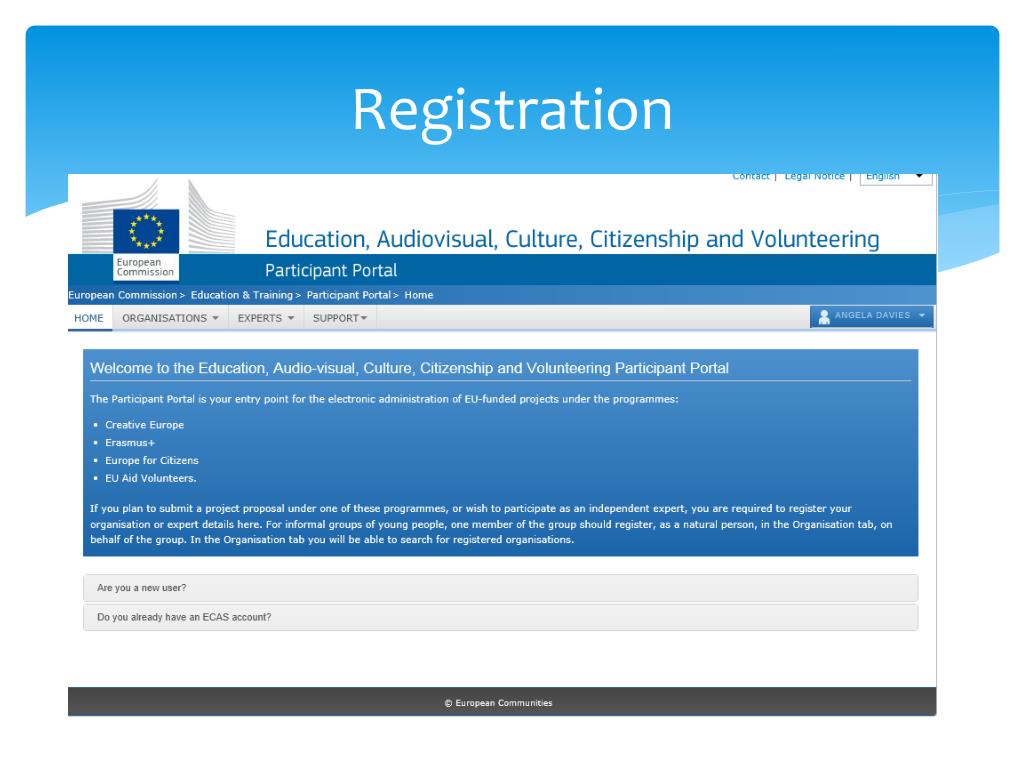Follow the European Commission breadcrumb link
This screenshot has width=1024, height=768.
[x=122, y=295]
